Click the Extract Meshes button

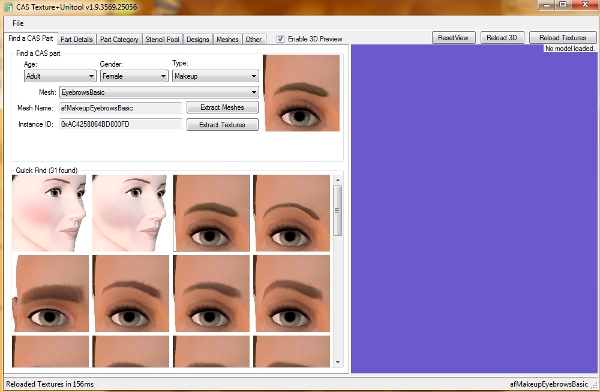click(222, 108)
